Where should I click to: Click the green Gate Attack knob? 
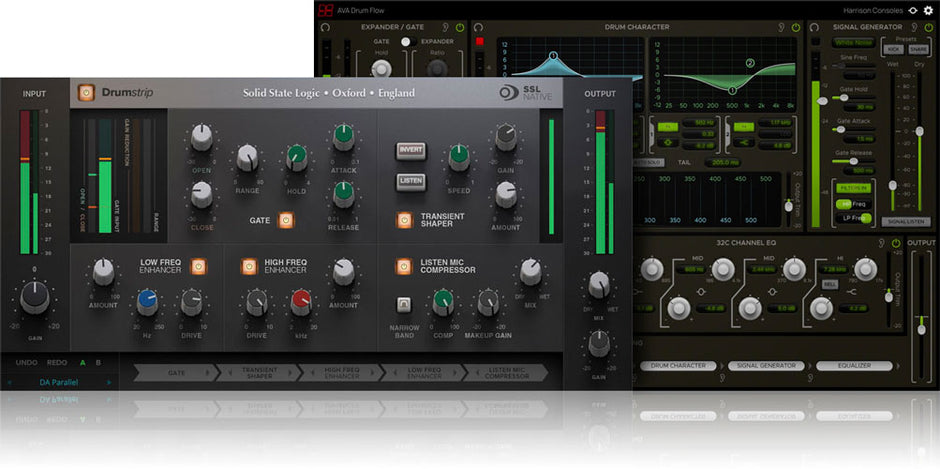pos(344,138)
